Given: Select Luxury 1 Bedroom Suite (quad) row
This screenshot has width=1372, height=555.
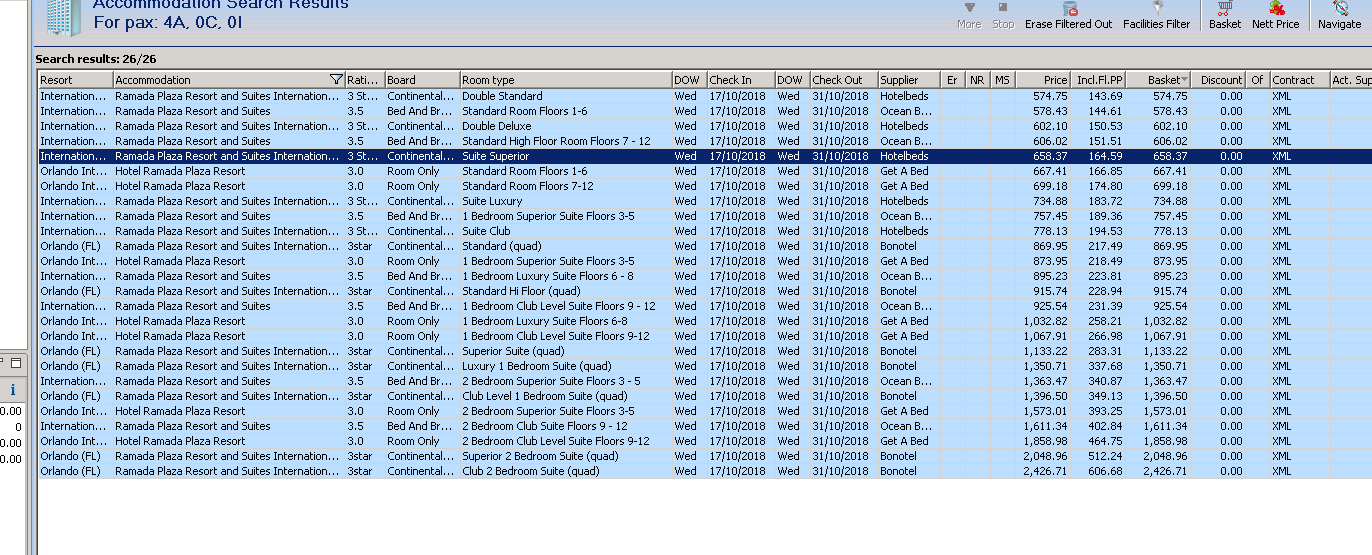Looking at the screenshot, I should pos(705,366).
